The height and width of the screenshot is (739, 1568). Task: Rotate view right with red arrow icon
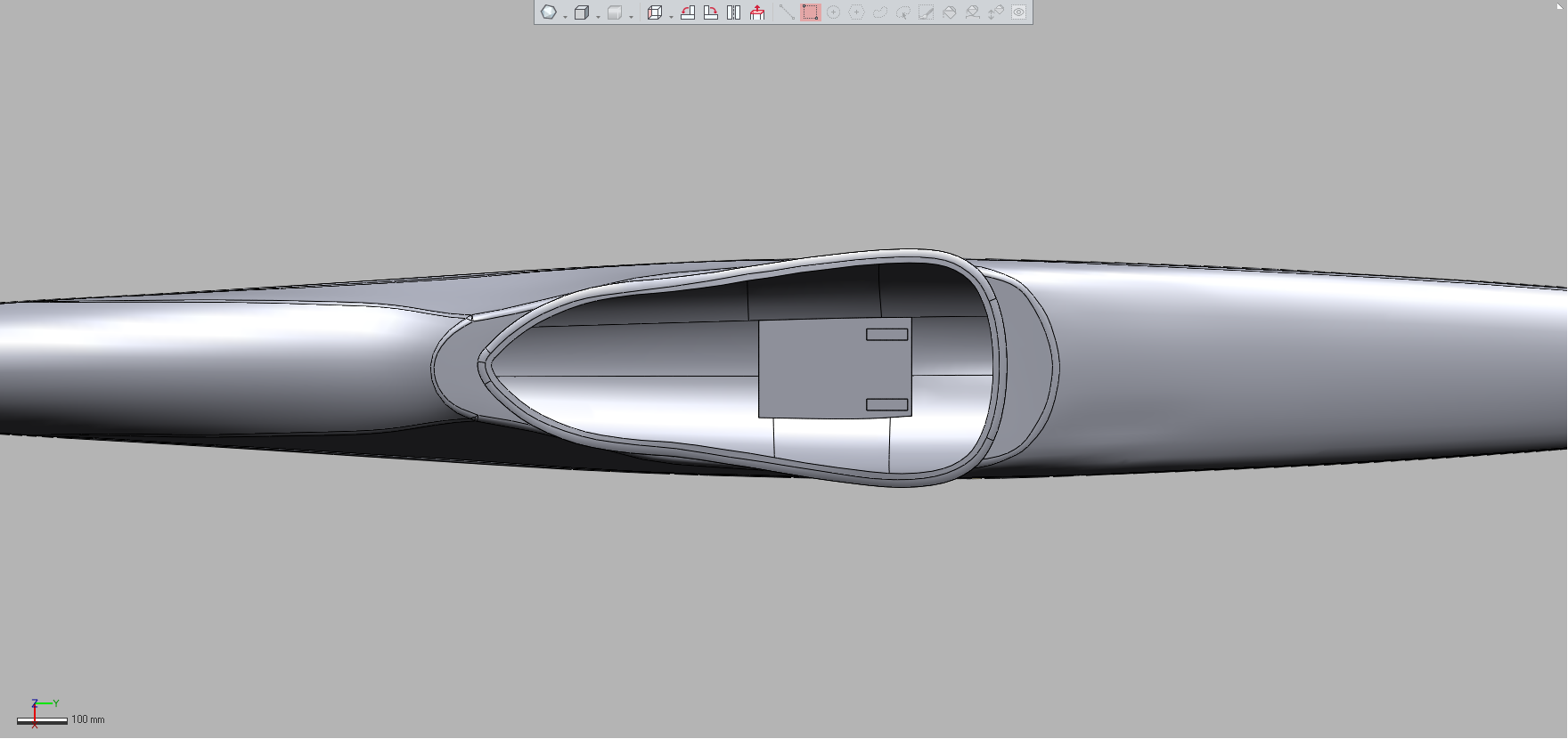(x=711, y=12)
